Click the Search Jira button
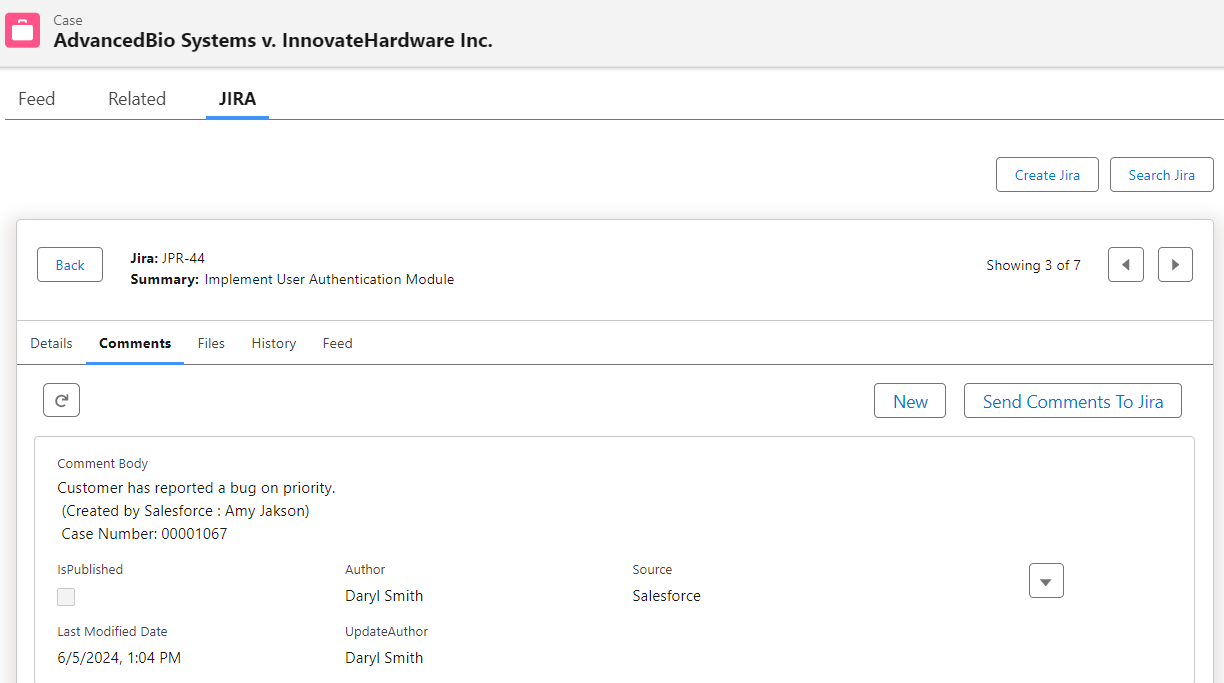Viewport: 1224px width, 683px height. [x=1162, y=175]
